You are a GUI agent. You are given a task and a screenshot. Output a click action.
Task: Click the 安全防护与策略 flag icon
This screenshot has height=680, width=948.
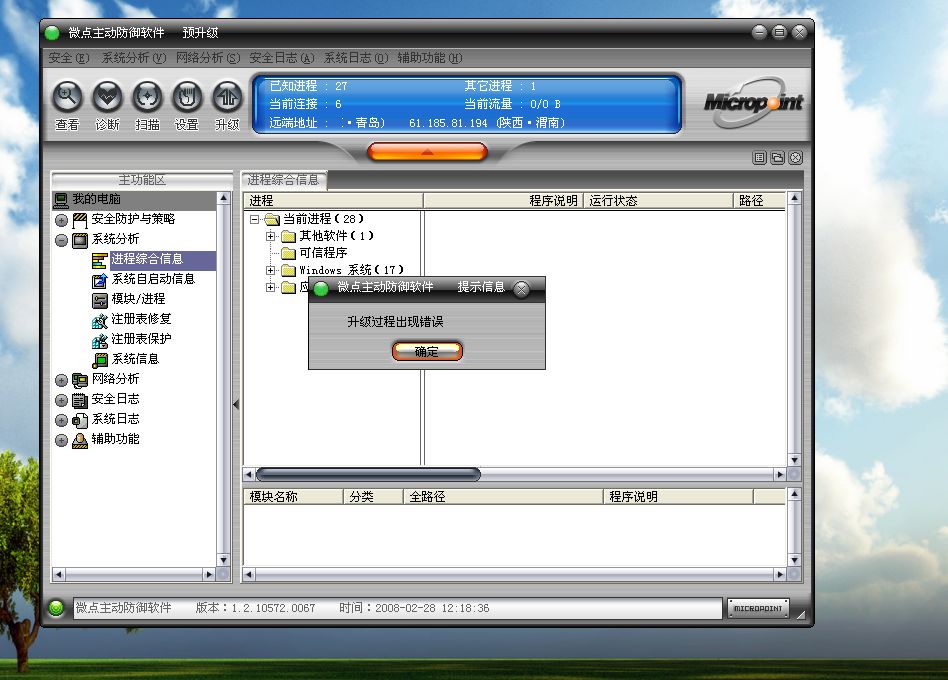tap(80, 220)
